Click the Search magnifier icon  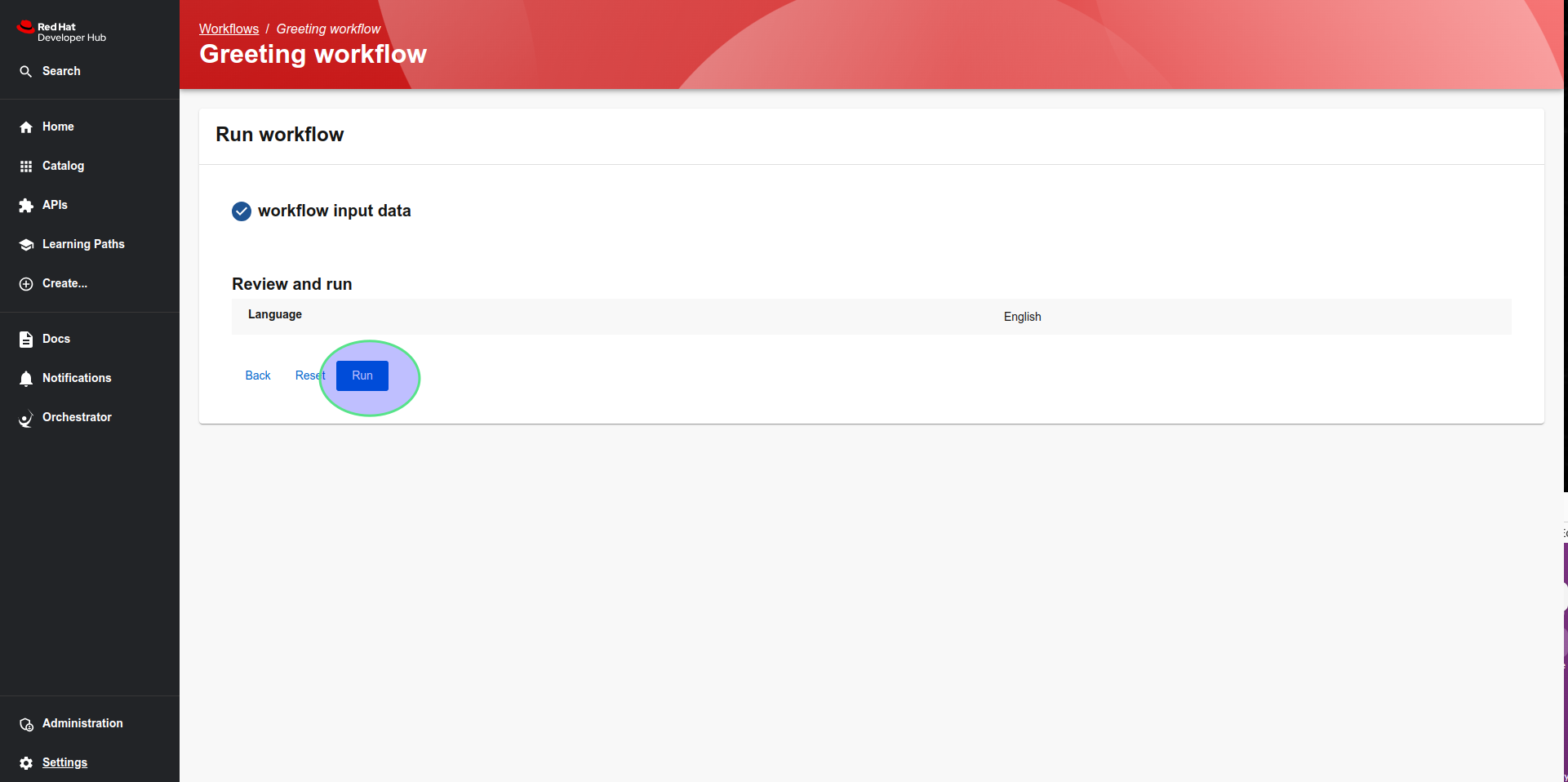pyautogui.click(x=26, y=72)
